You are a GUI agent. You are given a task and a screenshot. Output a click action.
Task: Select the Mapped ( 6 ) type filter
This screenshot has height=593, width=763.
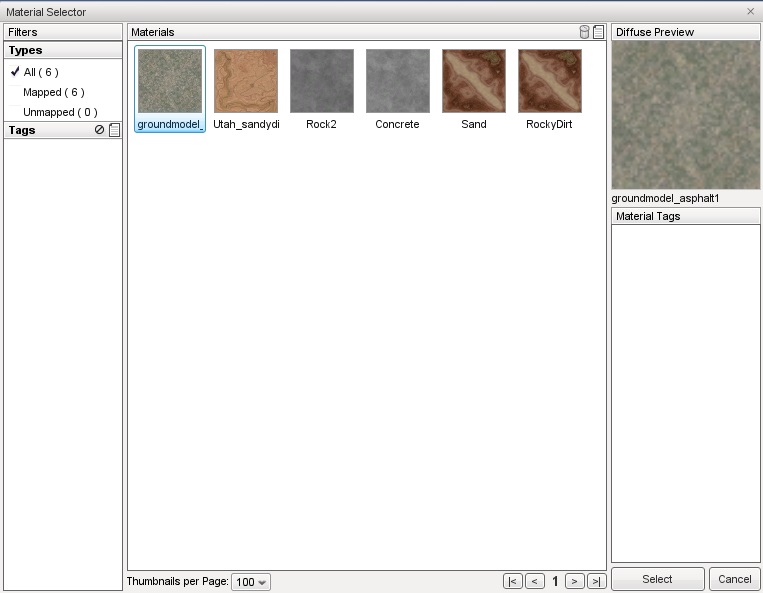point(54,92)
